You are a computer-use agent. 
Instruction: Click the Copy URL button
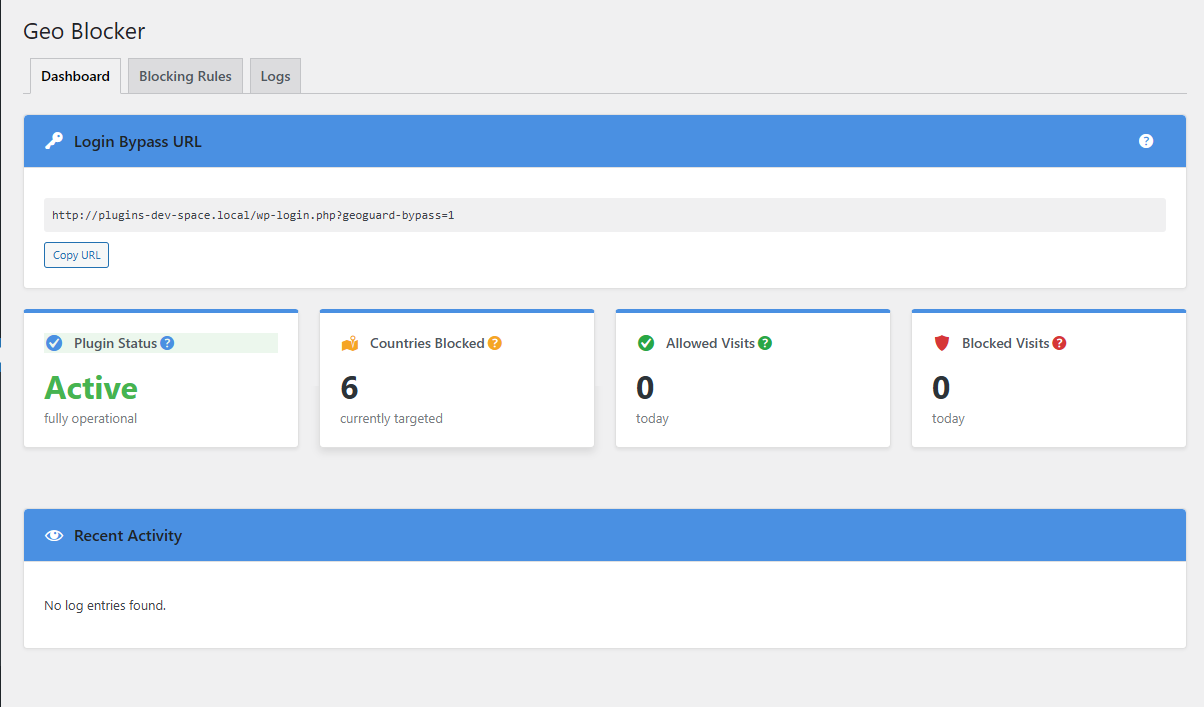coord(76,255)
